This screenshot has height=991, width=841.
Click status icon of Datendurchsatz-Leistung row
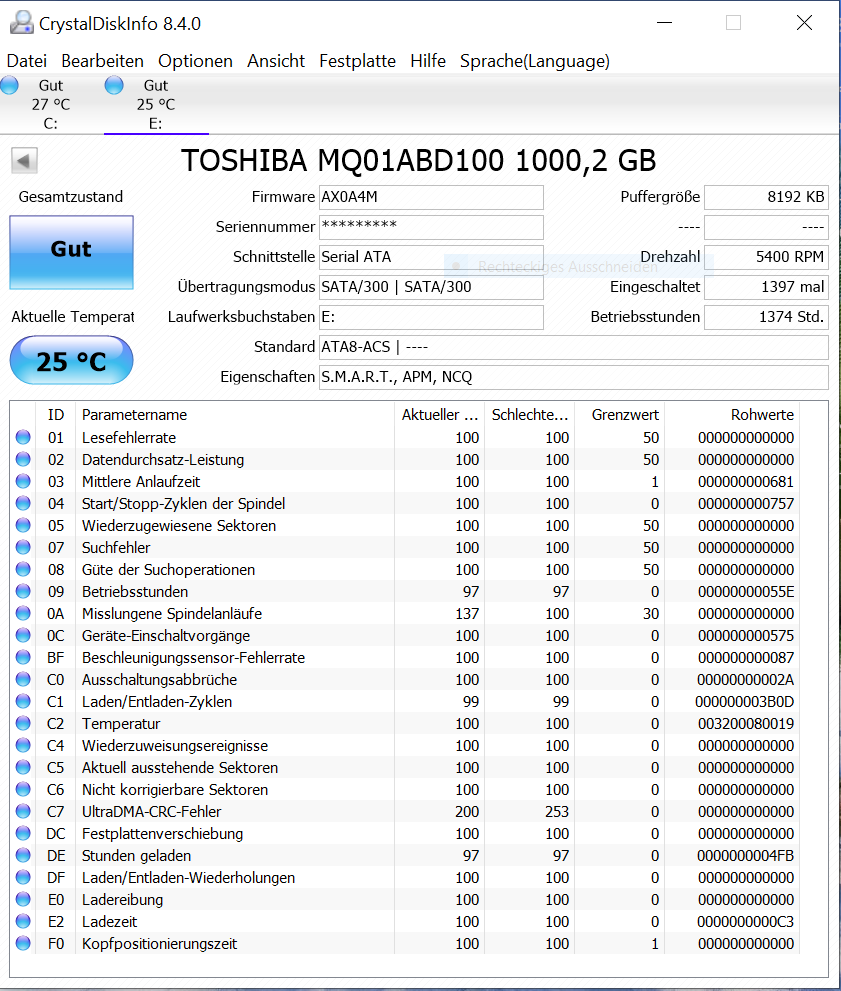pyautogui.click(x=23, y=459)
